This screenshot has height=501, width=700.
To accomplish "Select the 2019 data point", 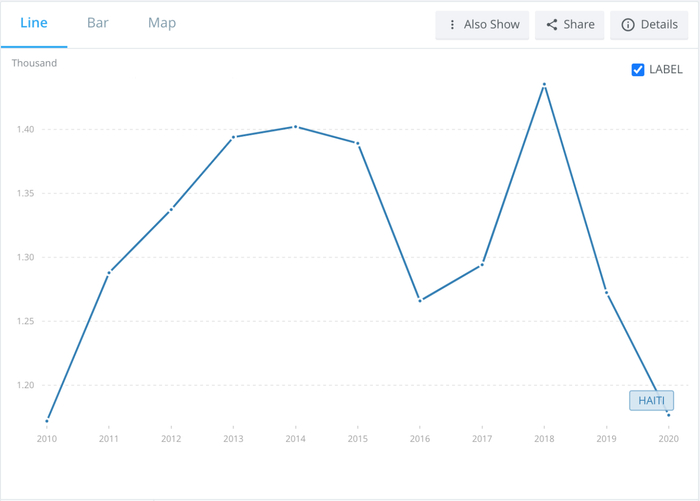I will (x=606, y=292).
